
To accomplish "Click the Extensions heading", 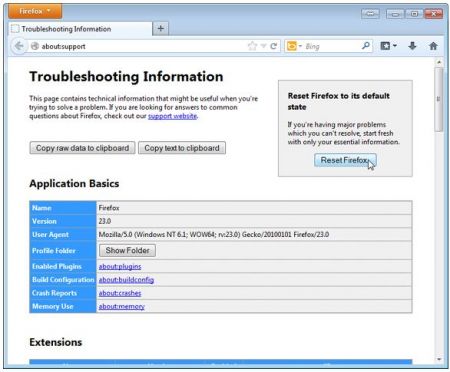I will (56, 342).
